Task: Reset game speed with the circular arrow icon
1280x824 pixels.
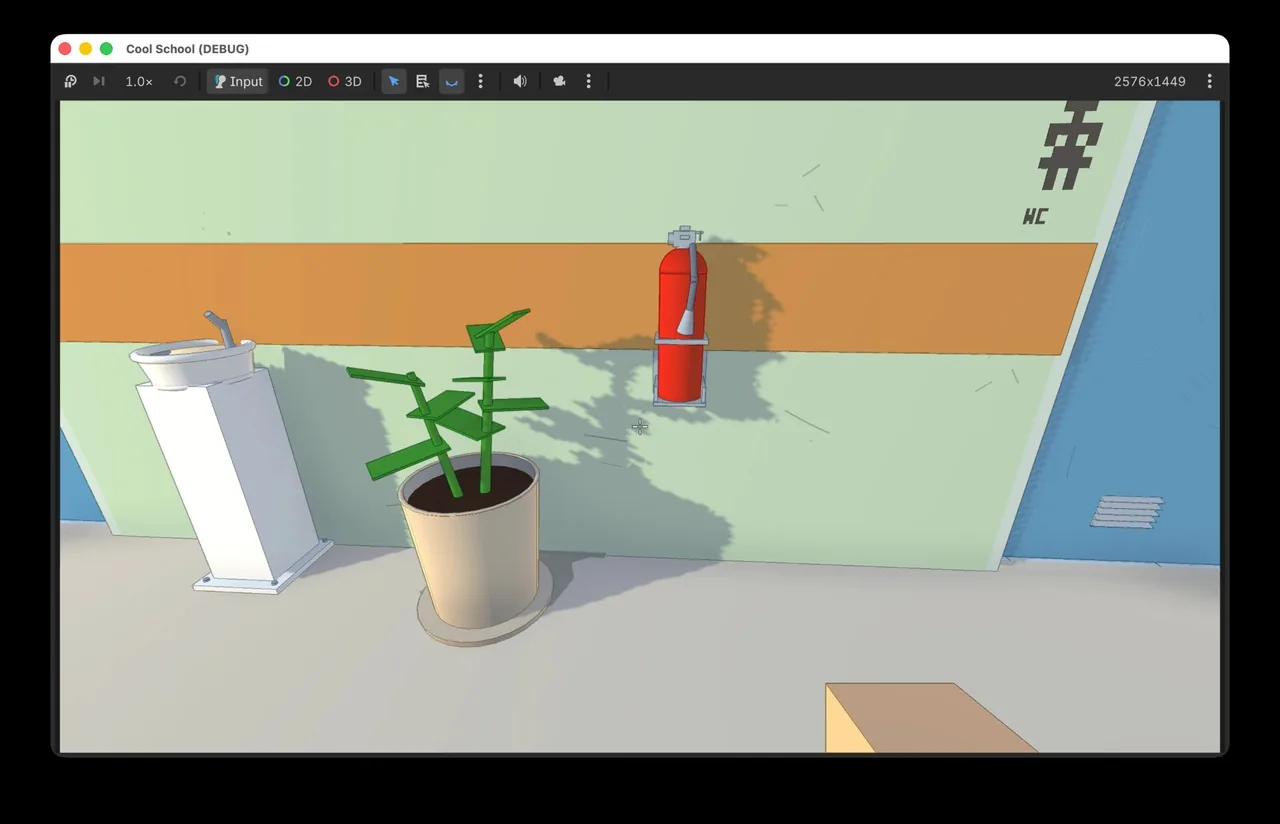Action: click(180, 81)
